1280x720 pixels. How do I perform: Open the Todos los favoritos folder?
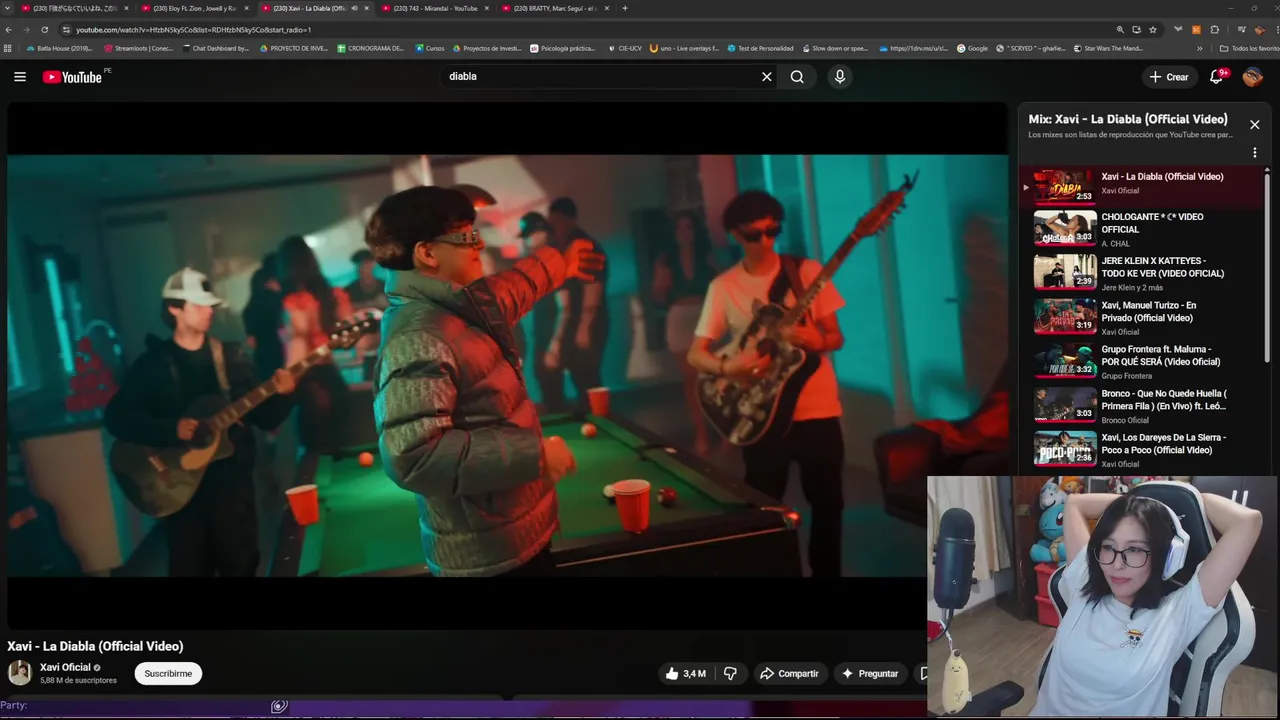point(1249,48)
